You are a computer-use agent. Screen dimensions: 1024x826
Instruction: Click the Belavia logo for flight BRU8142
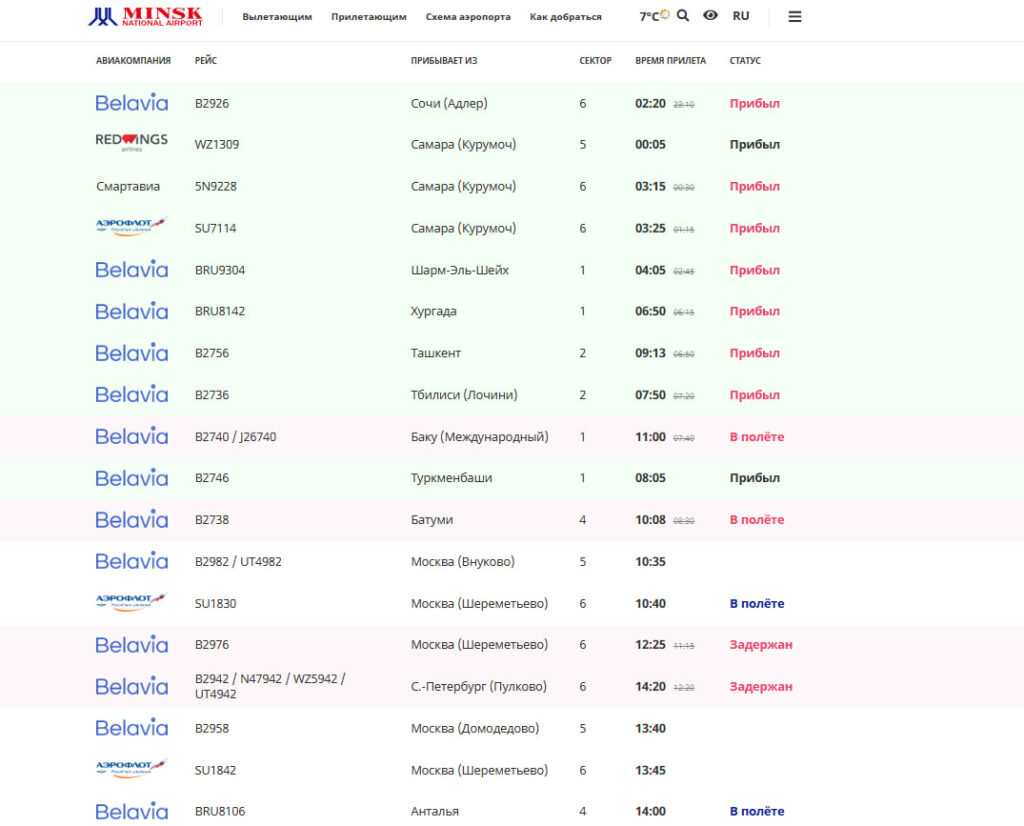tap(132, 311)
